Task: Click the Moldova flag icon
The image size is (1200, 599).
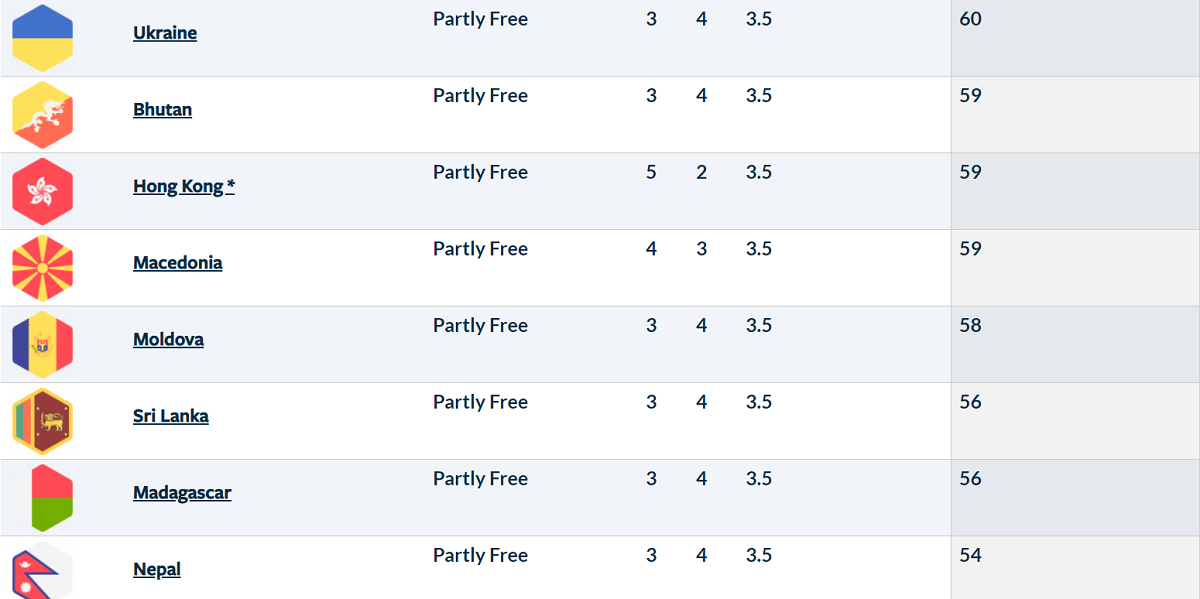Action: (x=42, y=345)
